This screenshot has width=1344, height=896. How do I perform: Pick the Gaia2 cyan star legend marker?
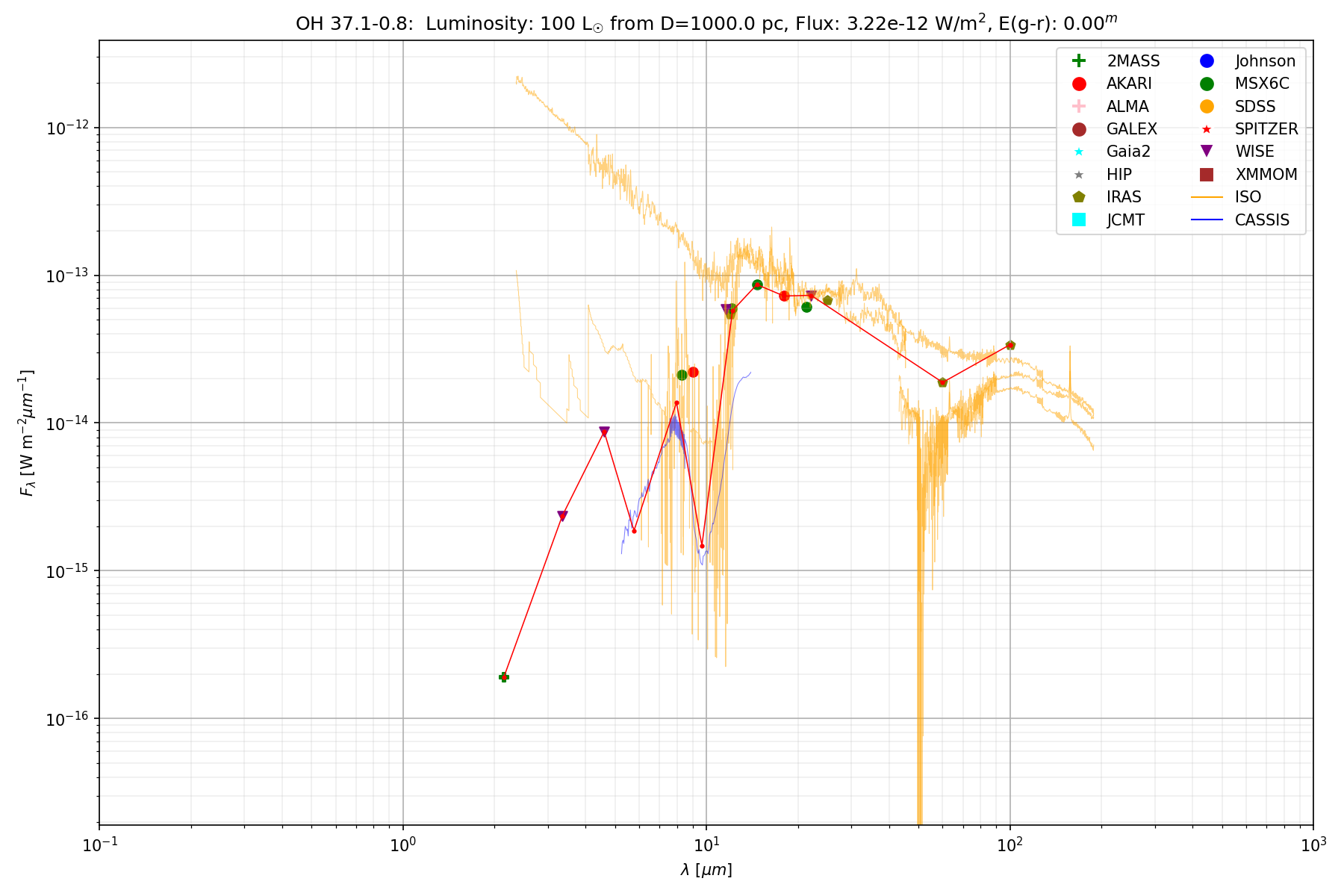(x=1078, y=152)
